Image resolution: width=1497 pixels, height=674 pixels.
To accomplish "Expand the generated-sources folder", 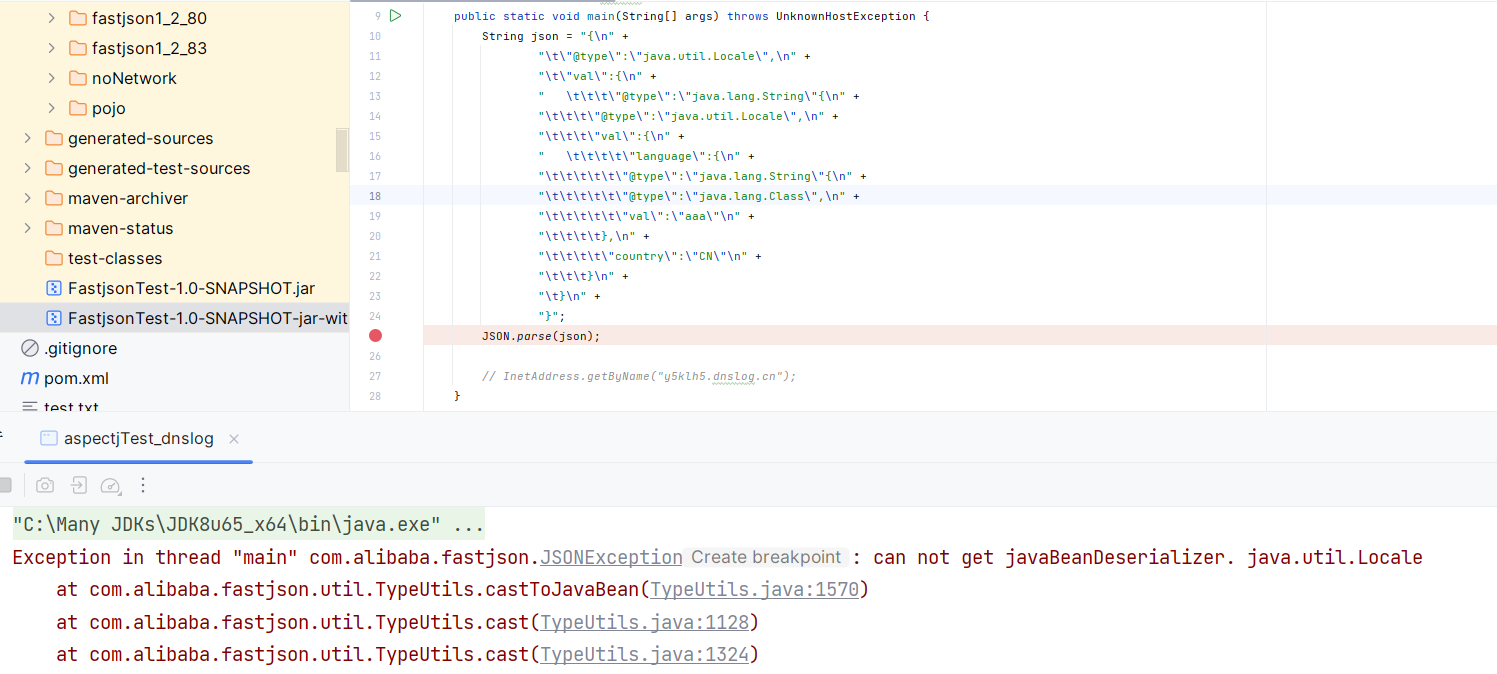I will 28,138.
